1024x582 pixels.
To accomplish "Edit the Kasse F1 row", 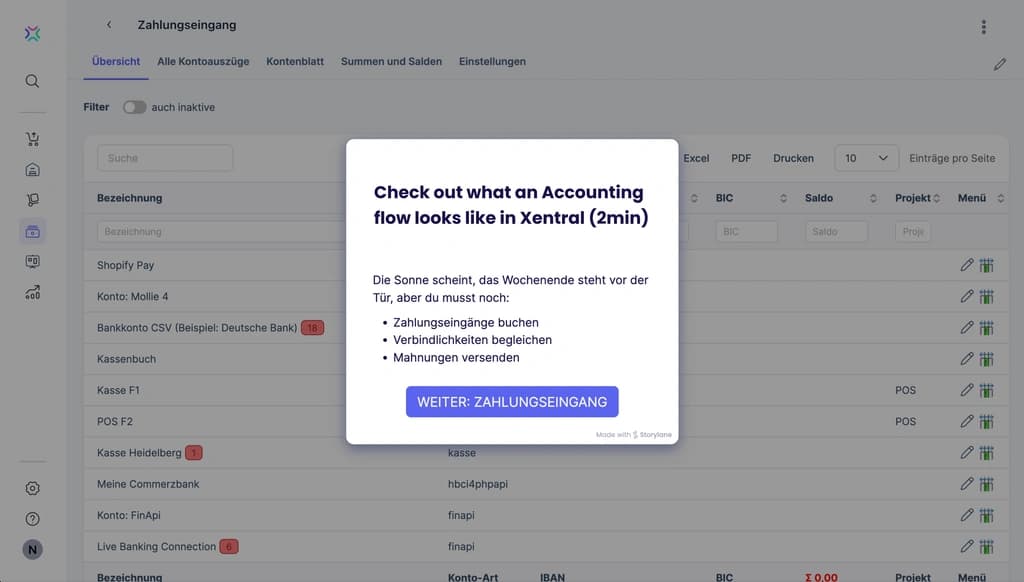I will [x=967, y=390].
